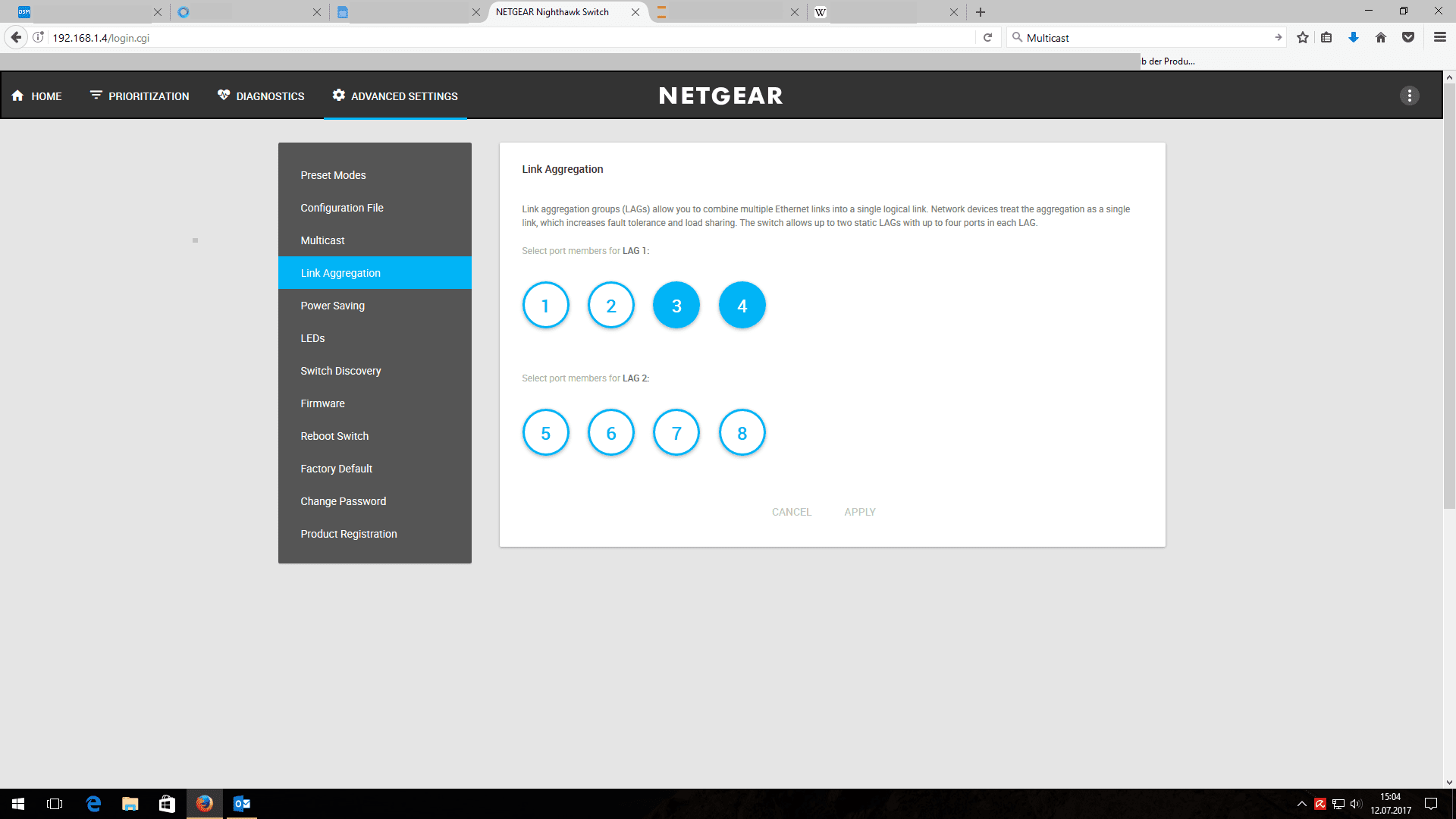Click the Firefox taskbar icon
Viewport: 1456px width, 819px height.
pos(205,804)
